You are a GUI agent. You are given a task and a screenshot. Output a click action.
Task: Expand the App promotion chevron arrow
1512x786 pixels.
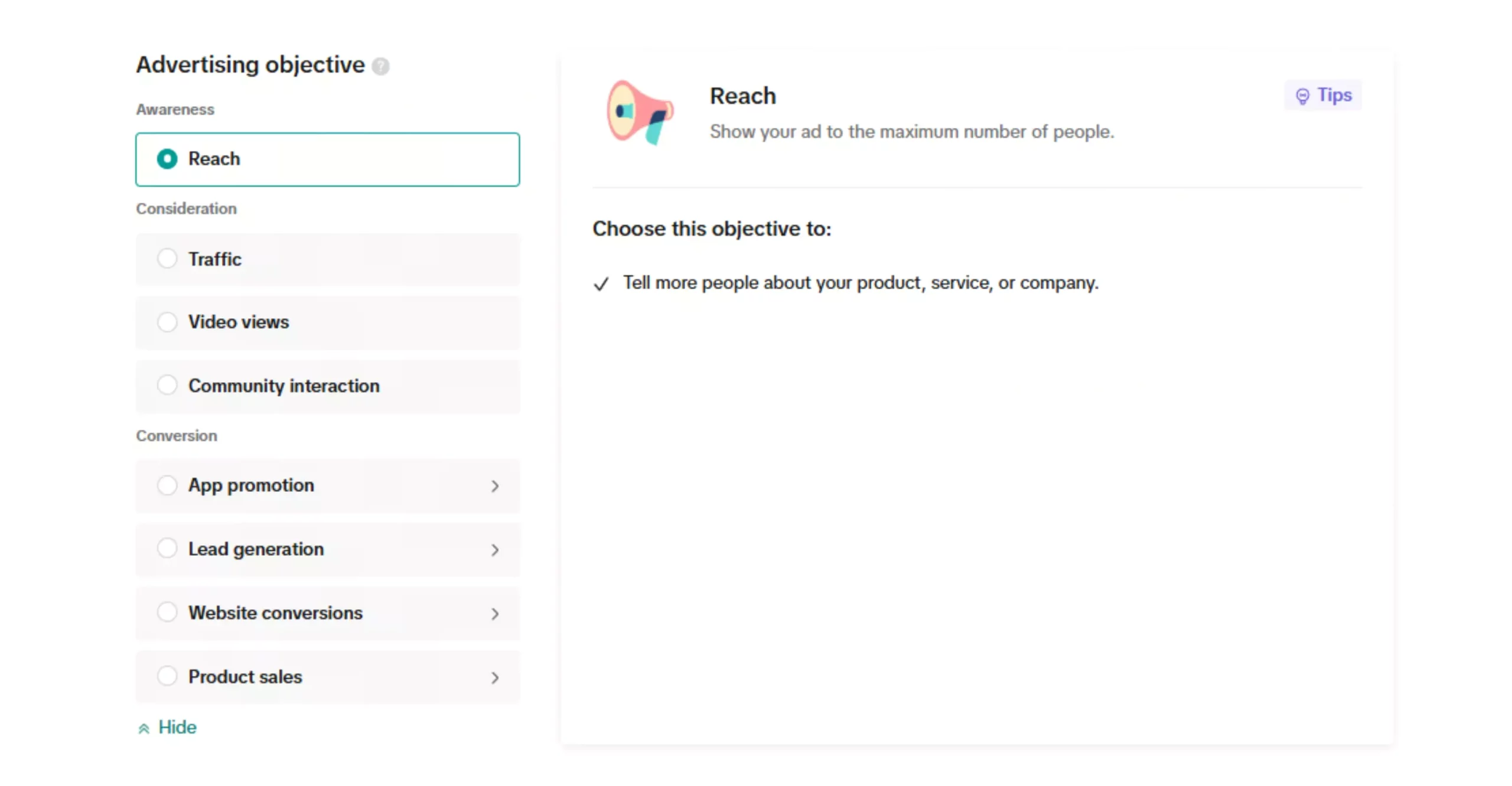(495, 486)
